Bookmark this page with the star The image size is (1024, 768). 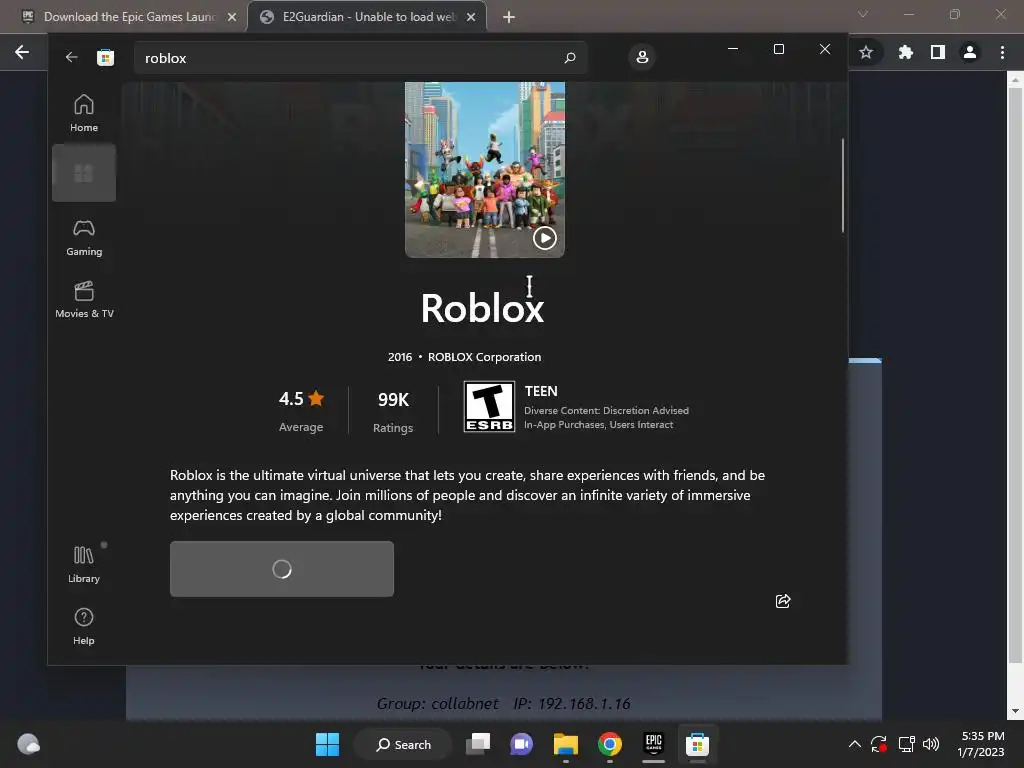(x=866, y=52)
